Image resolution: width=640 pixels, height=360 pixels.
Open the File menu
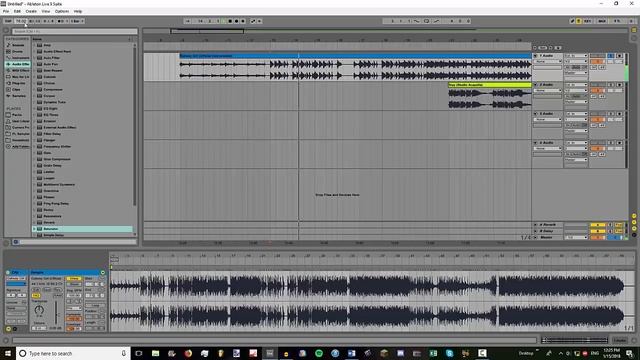(x=6, y=11)
